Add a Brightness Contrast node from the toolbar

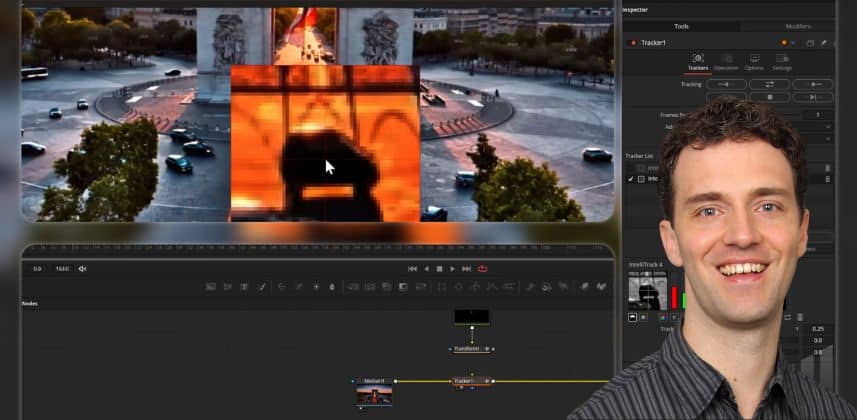click(316, 286)
